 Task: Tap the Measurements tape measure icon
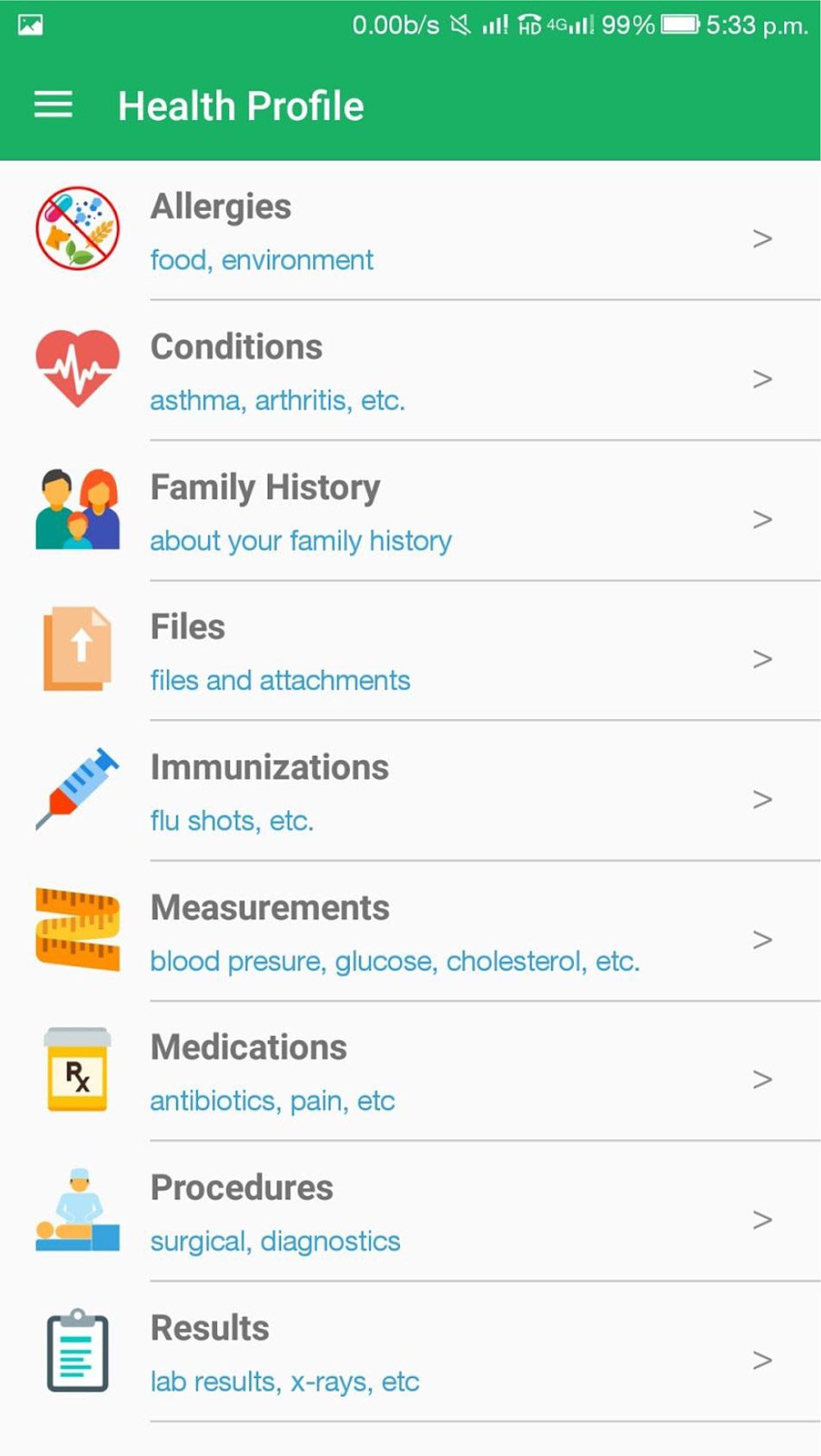pos(78,930)
